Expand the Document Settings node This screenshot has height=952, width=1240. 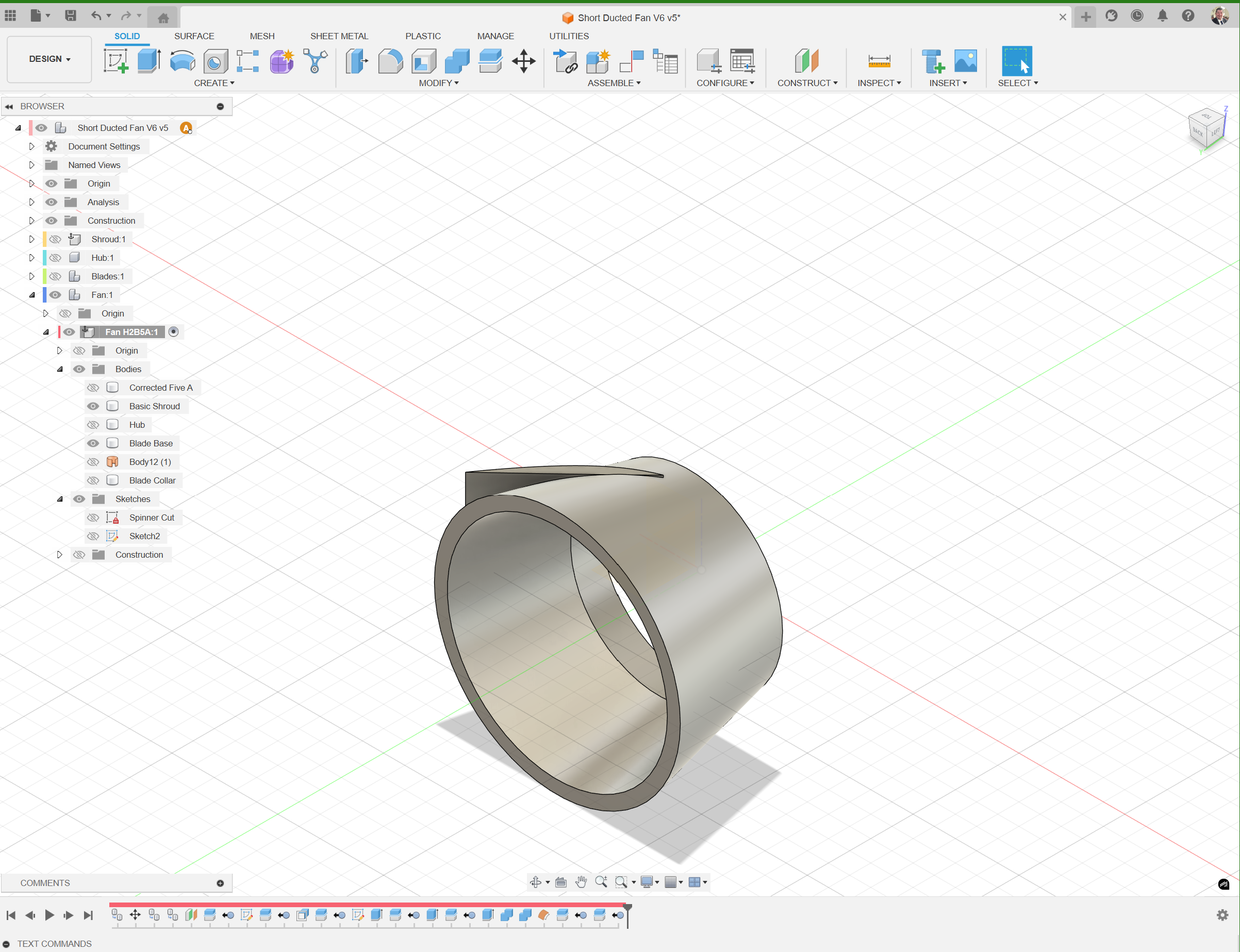pyautogui.click(x=32, y=146)
